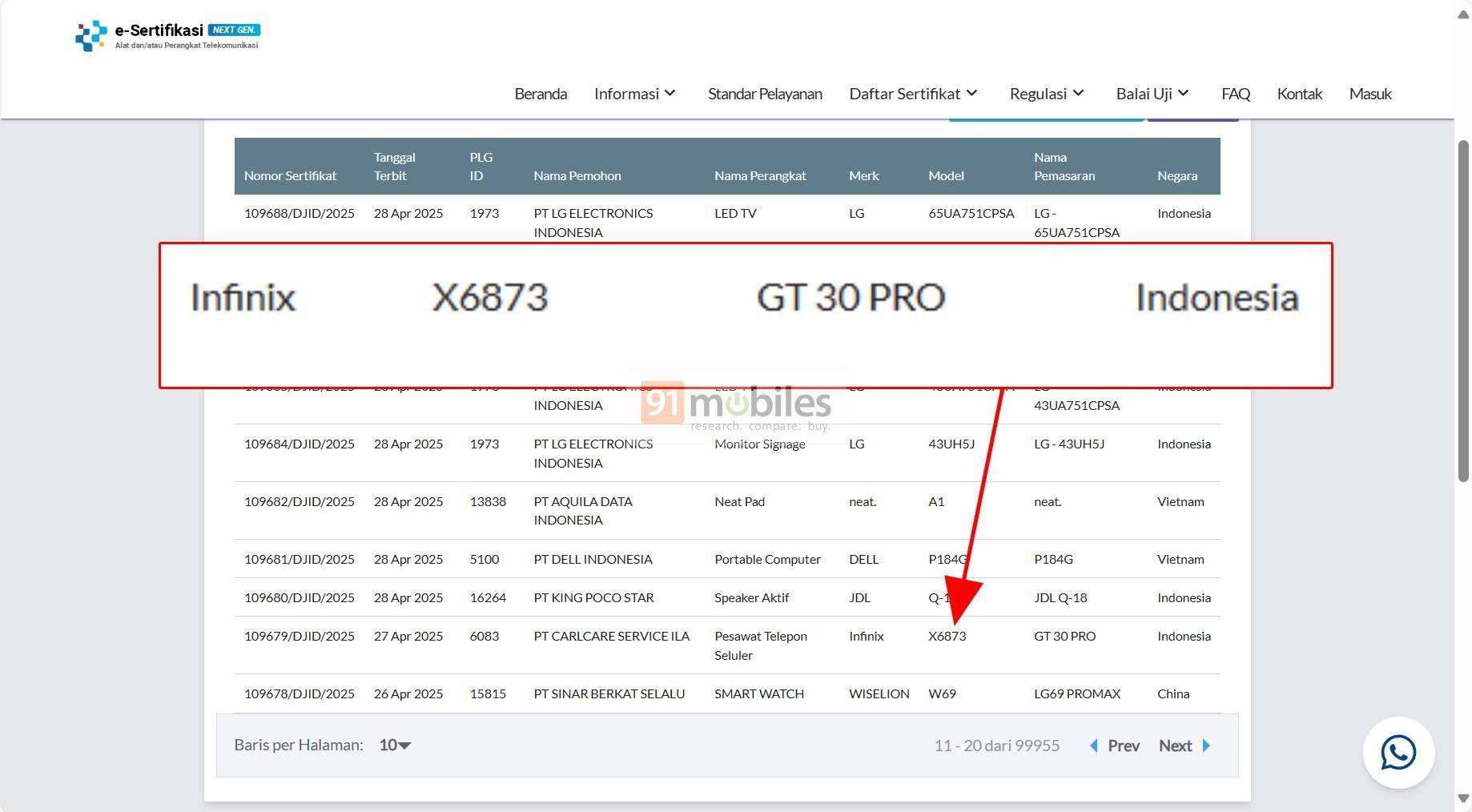The image size is (1472, 812).
Task: Click Masuk to log in
Action: [1370, 94]
